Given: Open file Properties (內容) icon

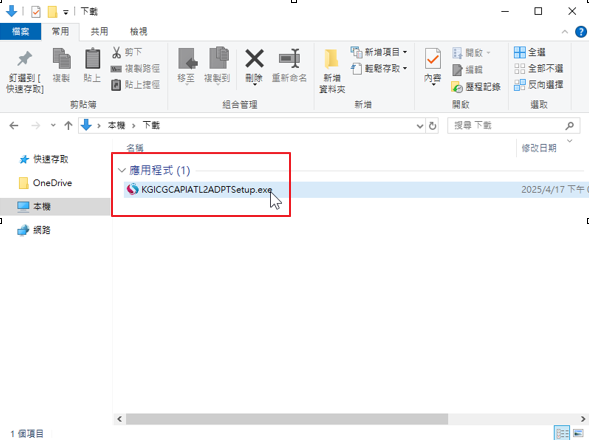Looking at the screenshot, I should pos(432,59).
